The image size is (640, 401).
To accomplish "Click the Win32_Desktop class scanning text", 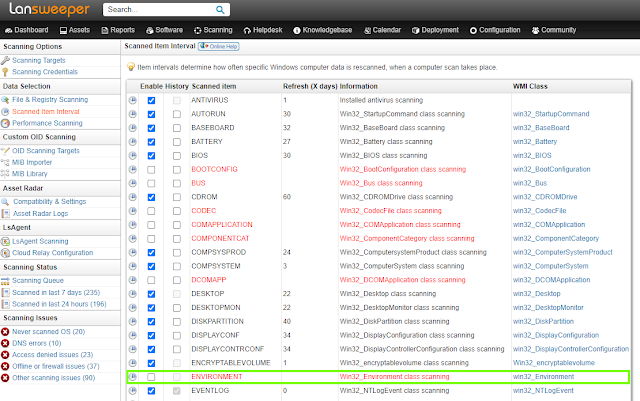I will click(x=388, y=294).
